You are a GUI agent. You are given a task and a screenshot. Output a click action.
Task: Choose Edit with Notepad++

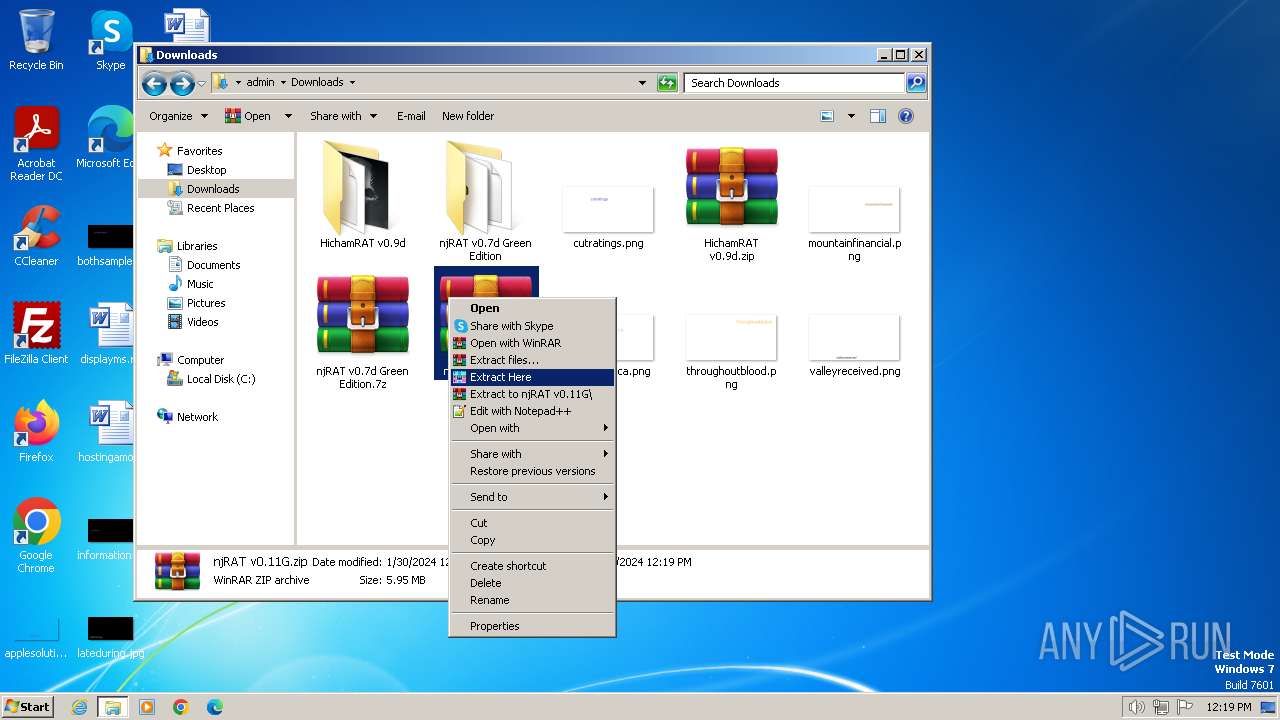[x=532, y=411]
